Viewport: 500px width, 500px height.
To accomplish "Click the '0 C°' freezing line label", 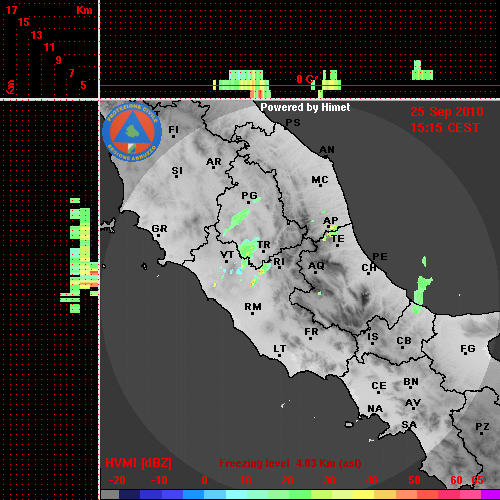I will point(306,79).
